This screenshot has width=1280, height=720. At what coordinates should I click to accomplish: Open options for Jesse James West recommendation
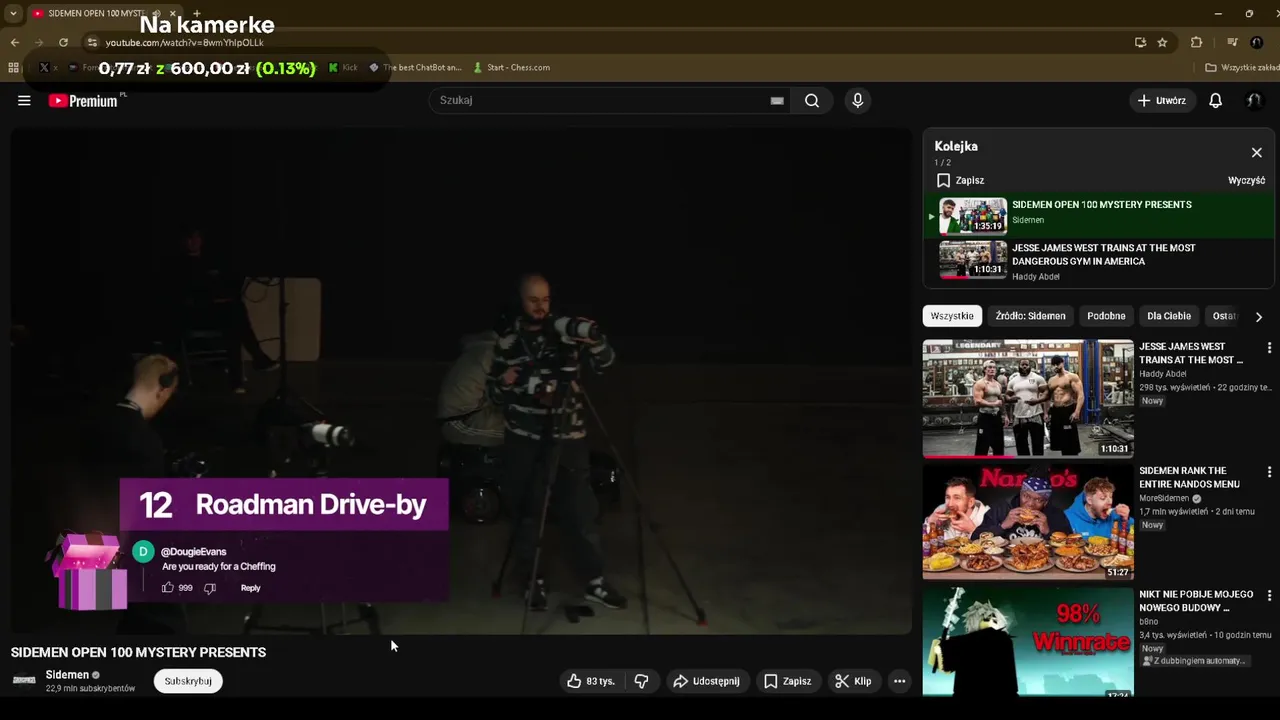click(x=1269, y=348)
